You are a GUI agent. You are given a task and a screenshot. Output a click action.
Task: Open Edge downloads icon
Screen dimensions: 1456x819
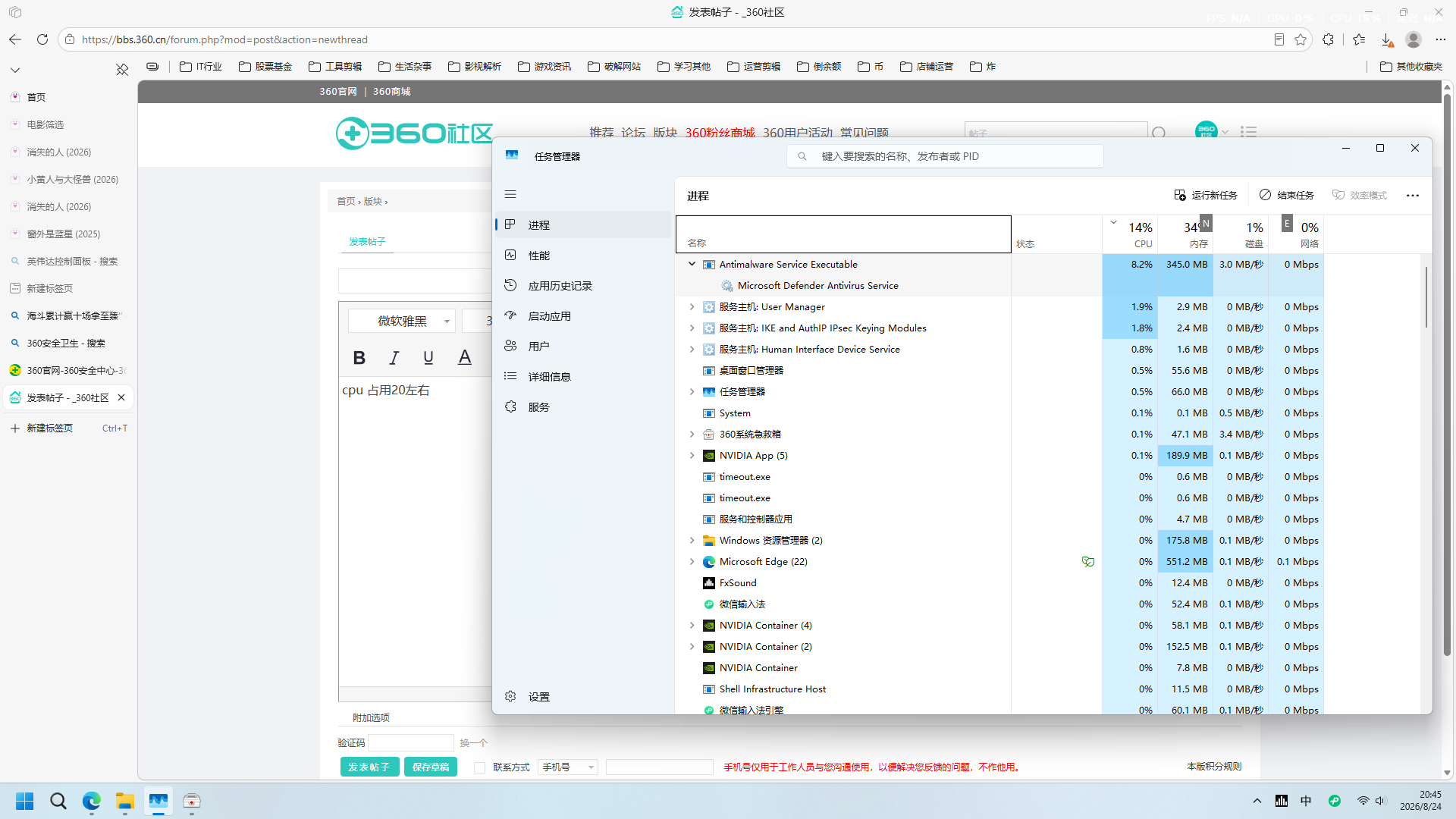pyautogui.click(x=1387, y=39)
